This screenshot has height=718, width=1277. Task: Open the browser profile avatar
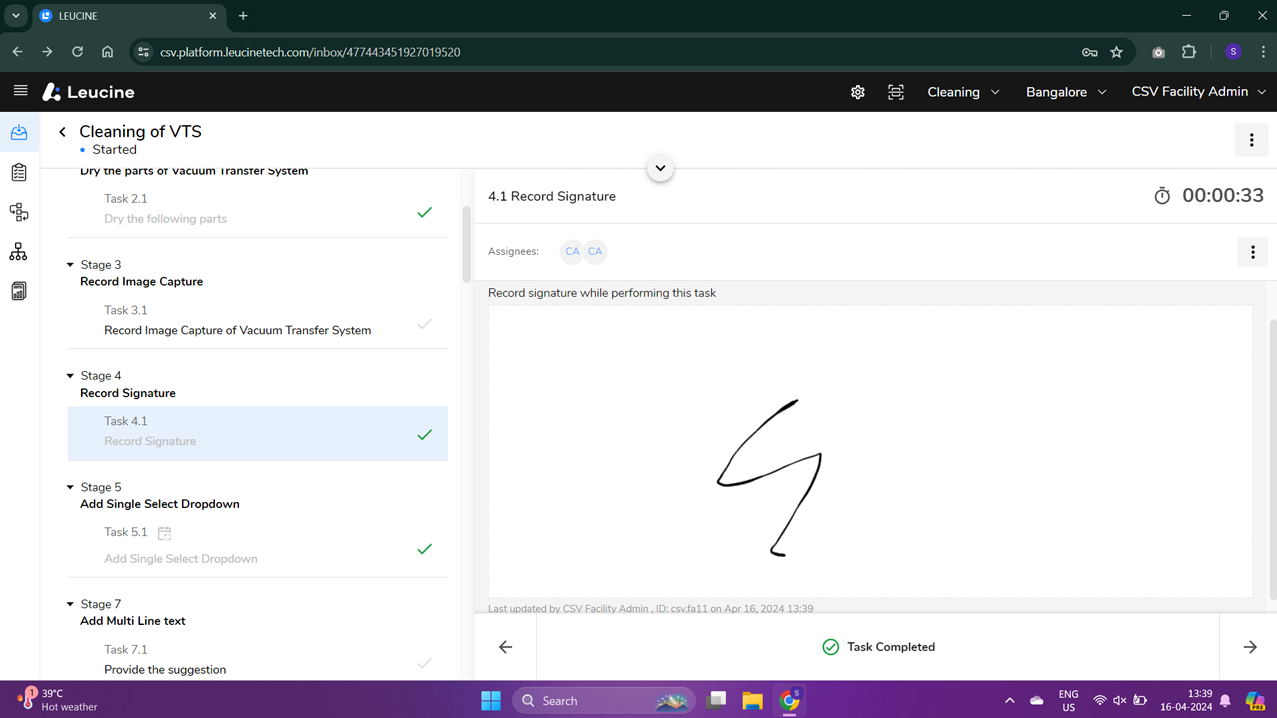point(1233,52)
